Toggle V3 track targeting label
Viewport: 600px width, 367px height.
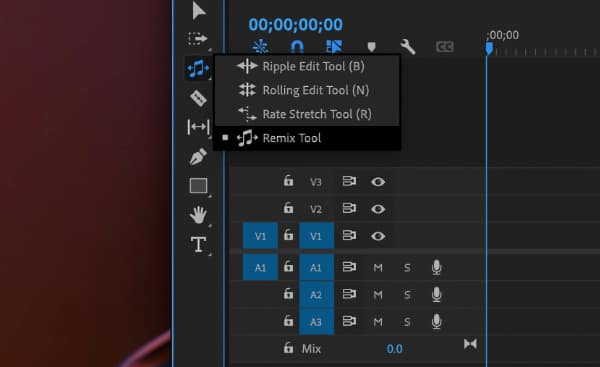coord(316,182)
